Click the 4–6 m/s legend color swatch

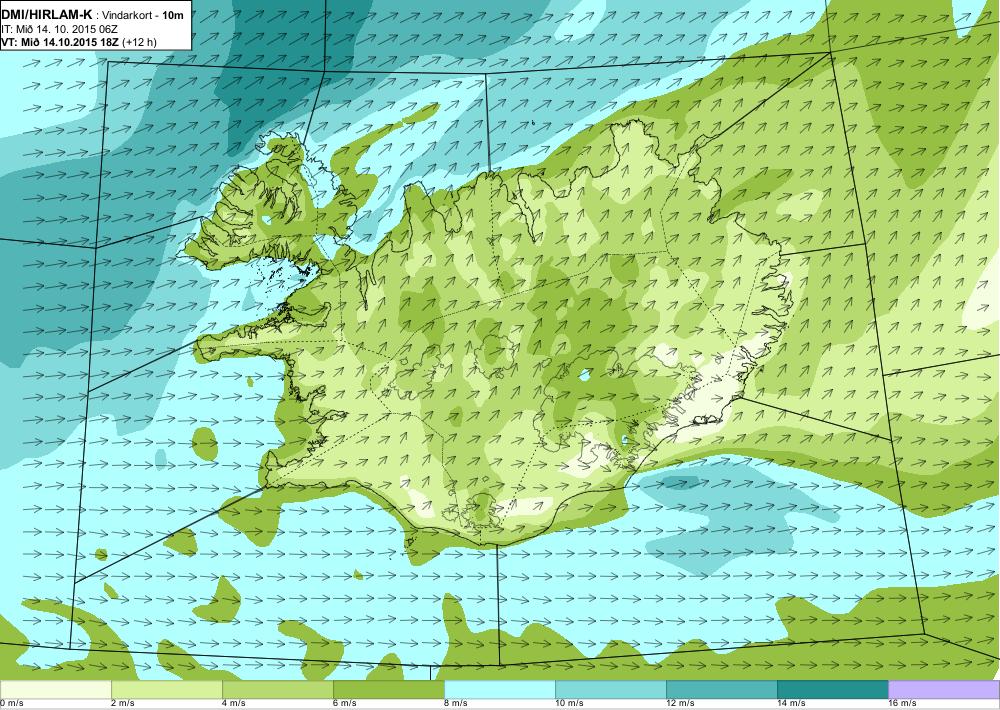click(277, 690)
